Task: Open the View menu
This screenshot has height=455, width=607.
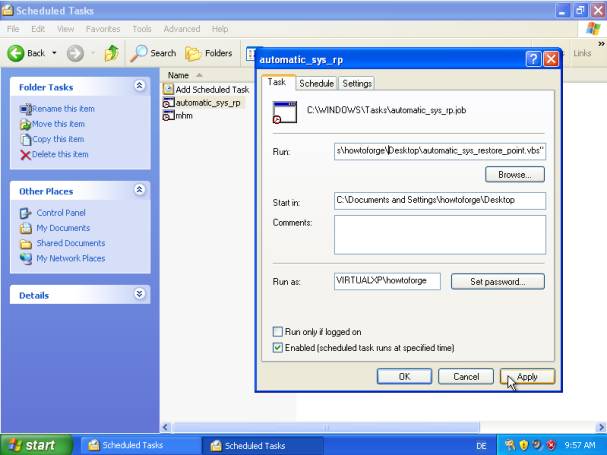Action: [x=65, y=29]
